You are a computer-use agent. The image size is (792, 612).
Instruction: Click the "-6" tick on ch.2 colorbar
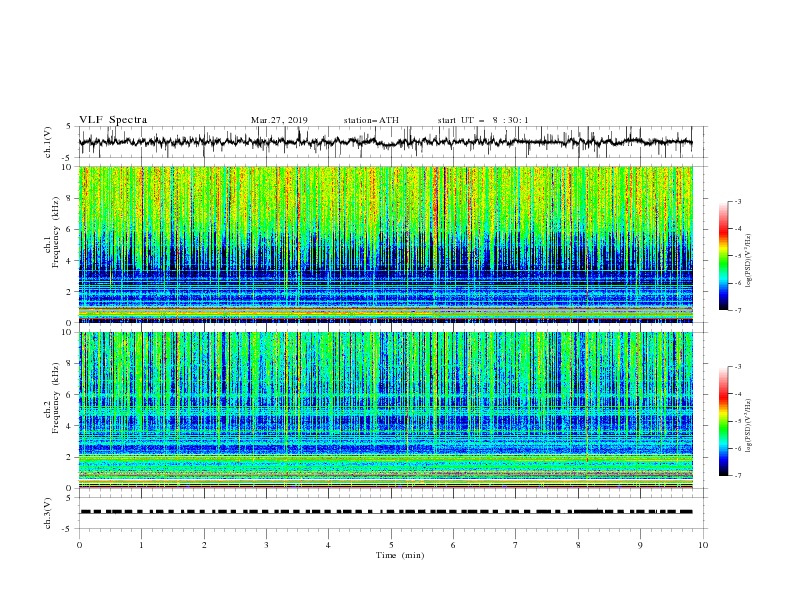coord(738,448)
